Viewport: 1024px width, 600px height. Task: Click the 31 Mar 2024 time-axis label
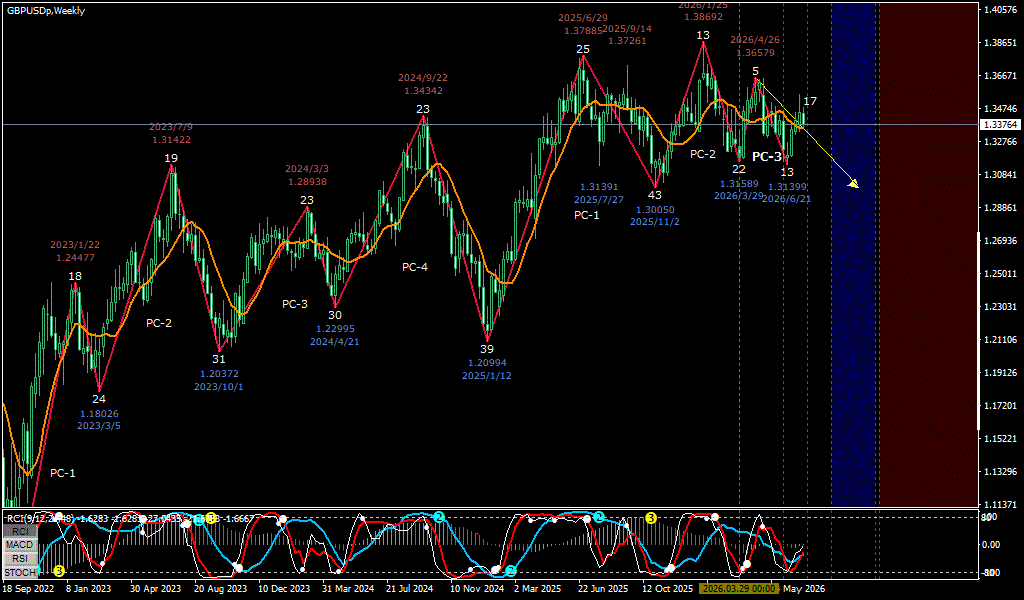coord(348,588)
